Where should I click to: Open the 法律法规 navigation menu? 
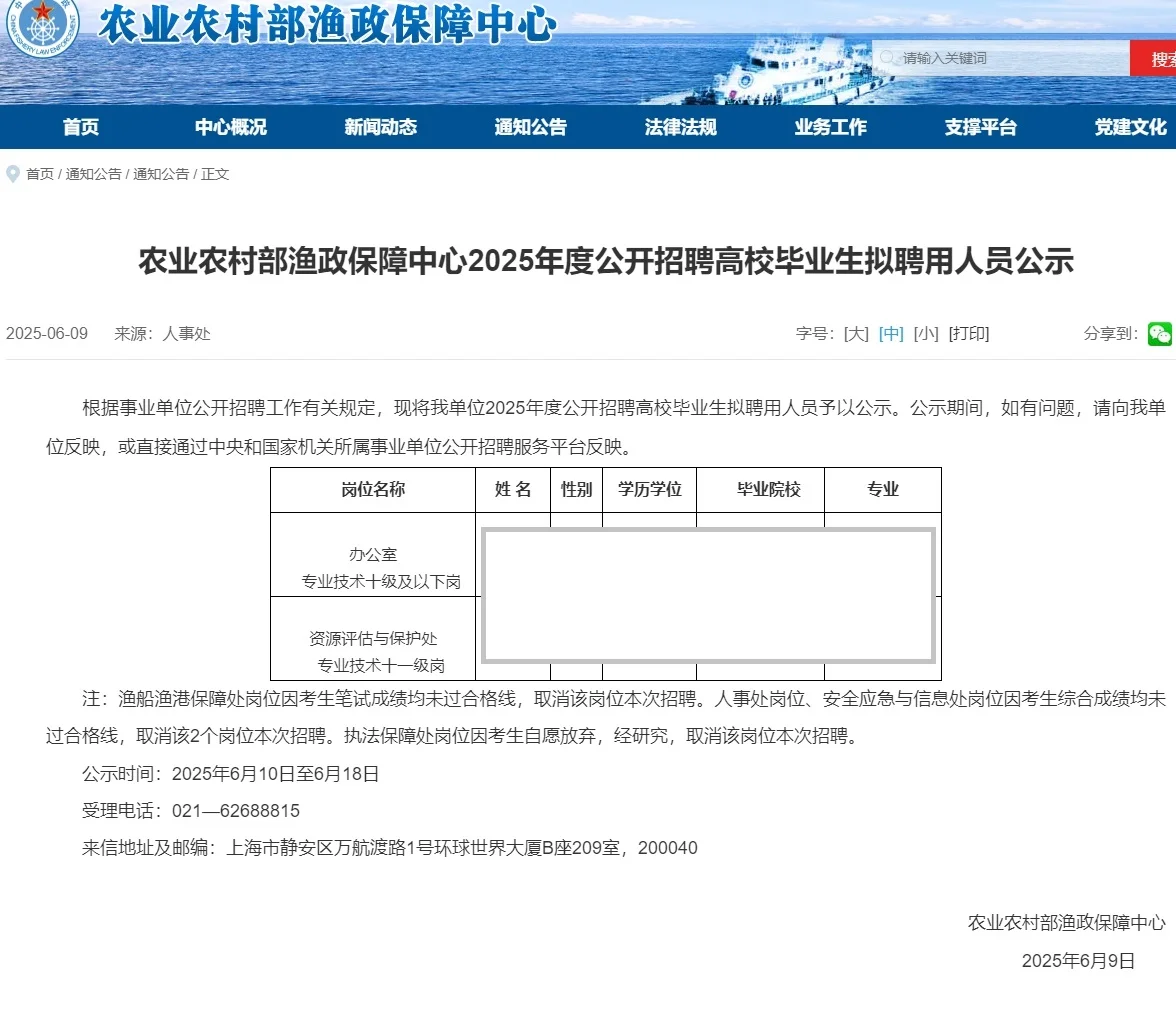click(681, 127)
